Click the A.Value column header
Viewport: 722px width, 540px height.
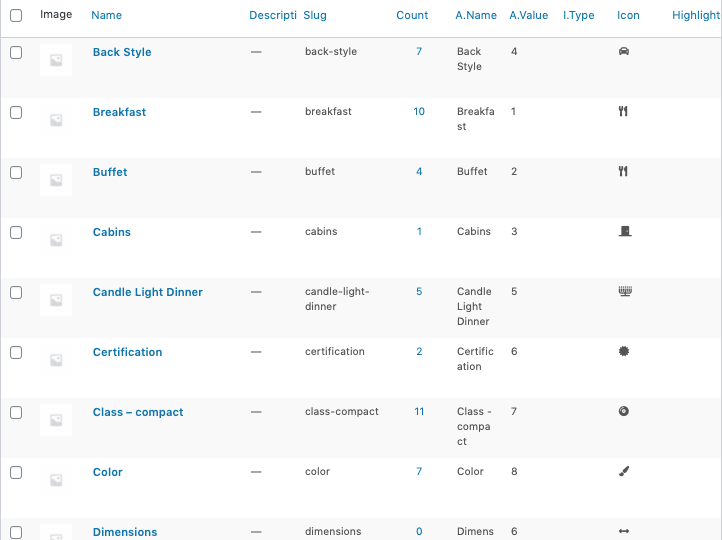click(528, 15)
